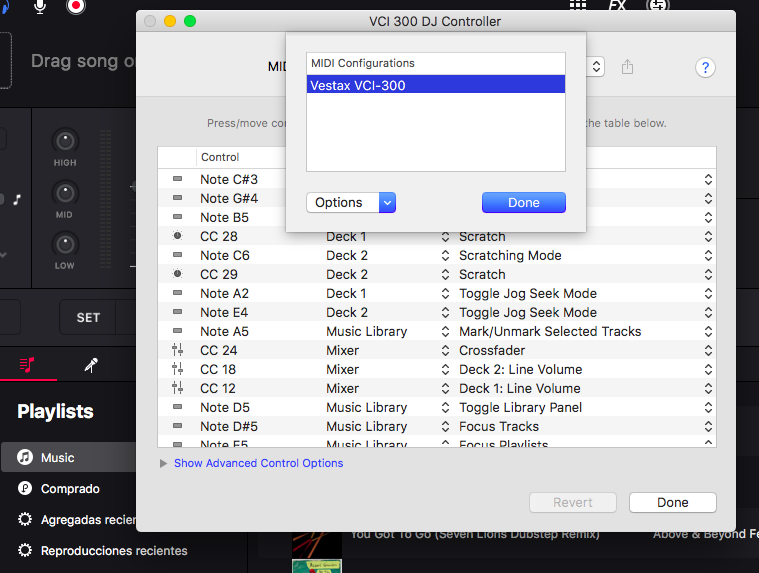
Task: Expand Show Advanced Control Options triangle
Action: click(163, 464)
